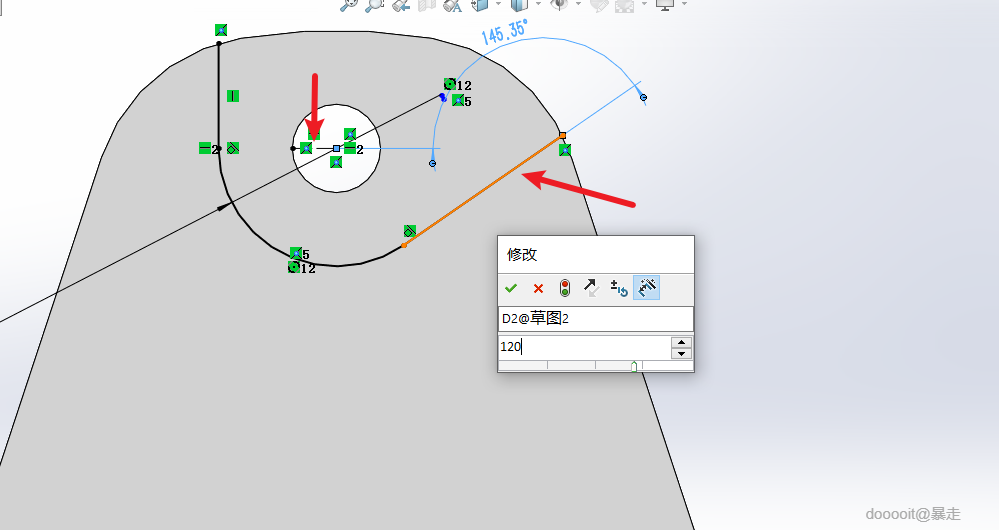
Task: Open the hide/show items eye dropdown arrow
Action: tap(579, 4)
